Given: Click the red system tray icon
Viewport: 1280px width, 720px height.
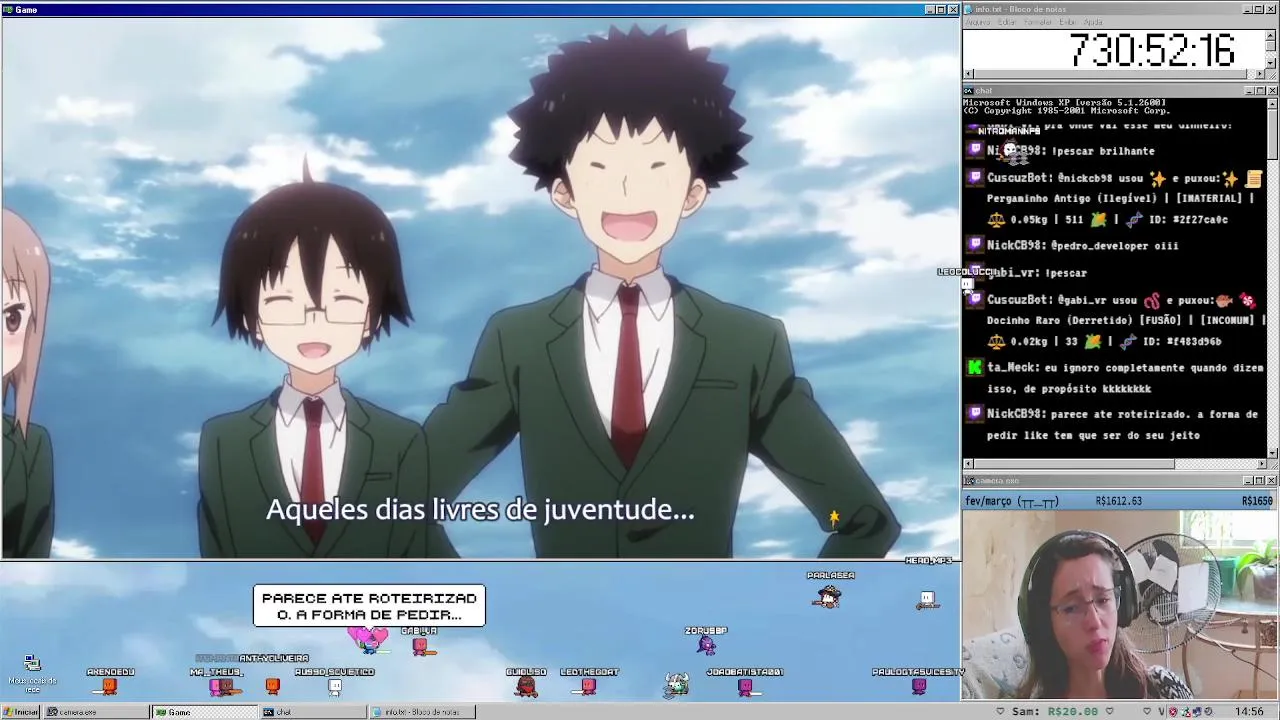Looking at the screenshot, I should (1173, 712).
